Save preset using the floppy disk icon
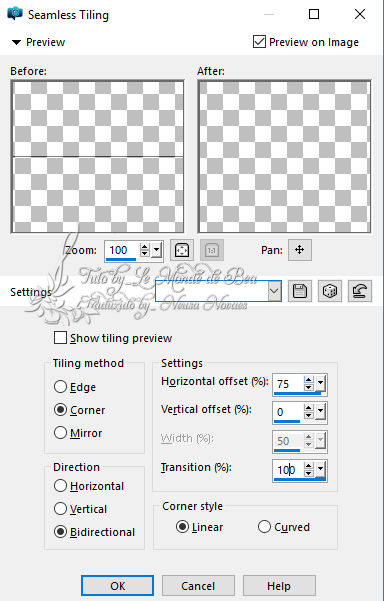 [x=300, y=291]
